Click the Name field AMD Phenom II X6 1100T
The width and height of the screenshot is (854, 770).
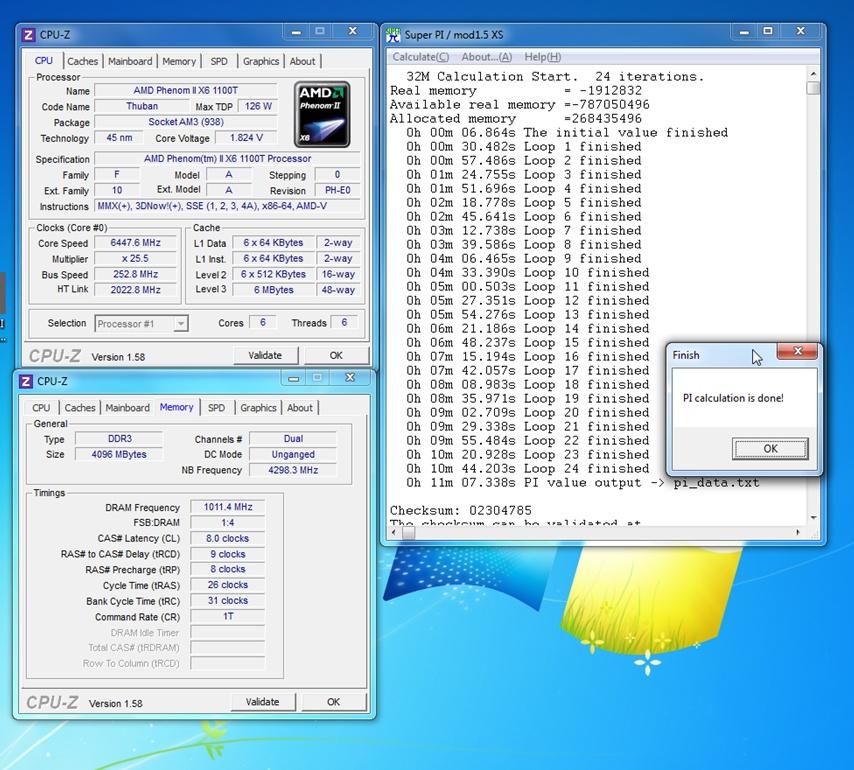[186, 90]
